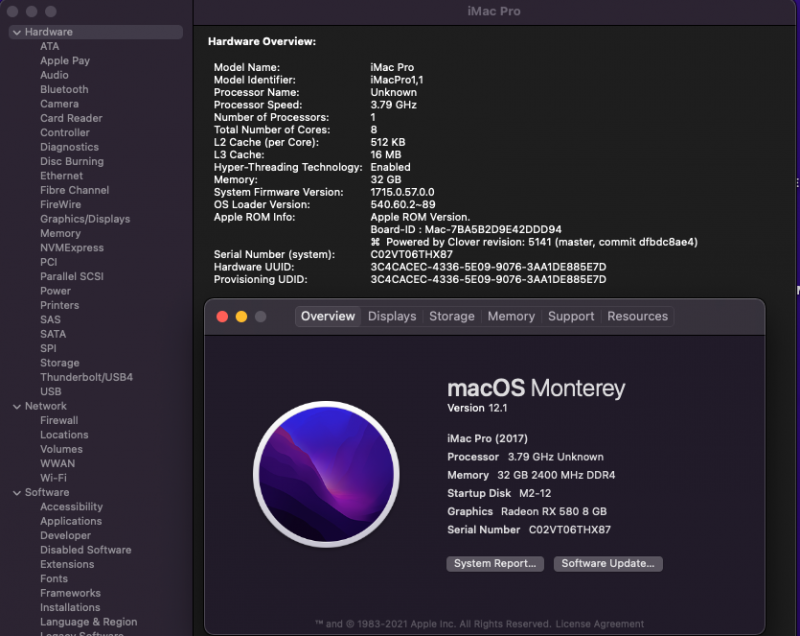Click the Software Update button
This screenshot has height=636, width=800.
(x=608, y=564)
